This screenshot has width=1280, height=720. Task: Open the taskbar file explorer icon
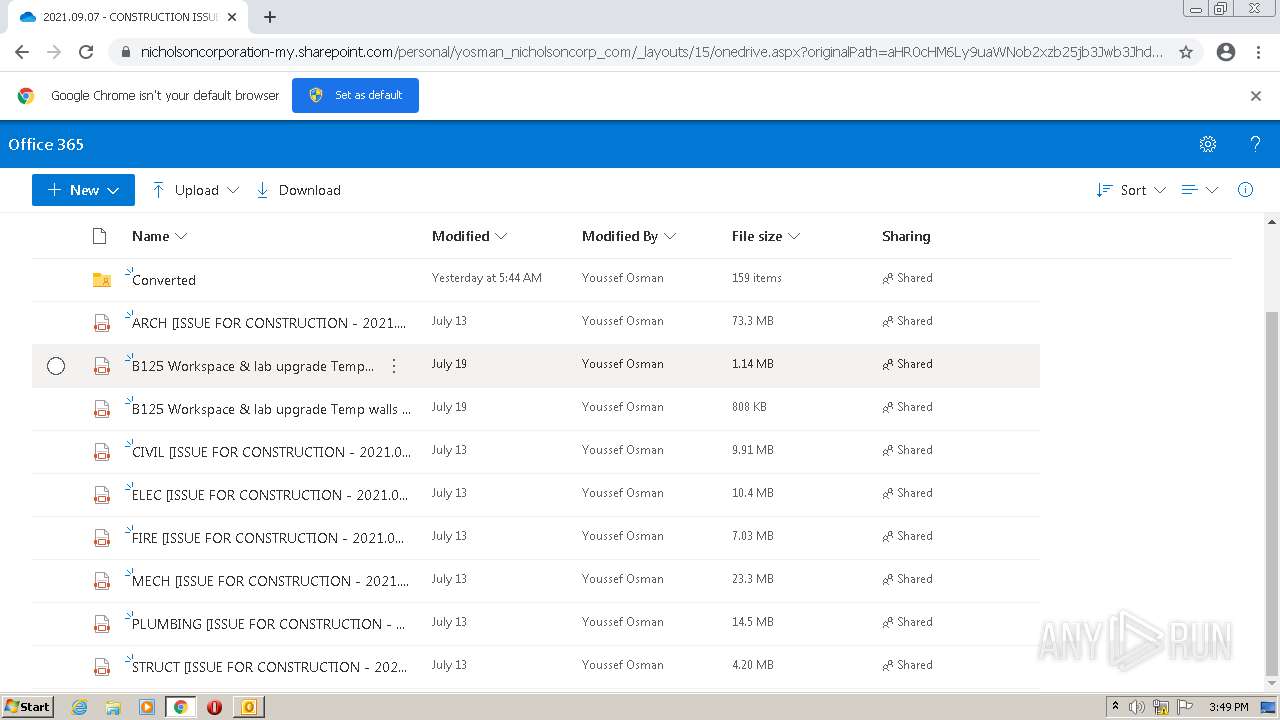[x=113, y=707]
